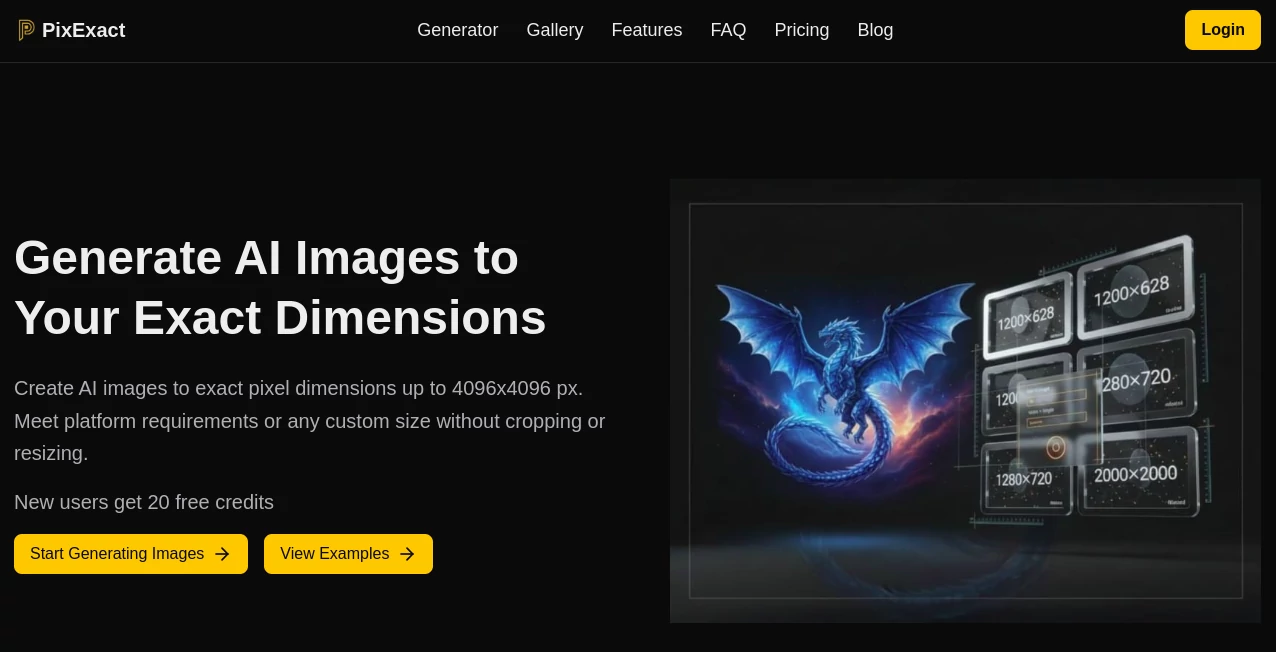Select the glowing generate orb in the hero image
This screenshot has width=1276, height=652.
pyautogui.click(x=1057, y=446)
